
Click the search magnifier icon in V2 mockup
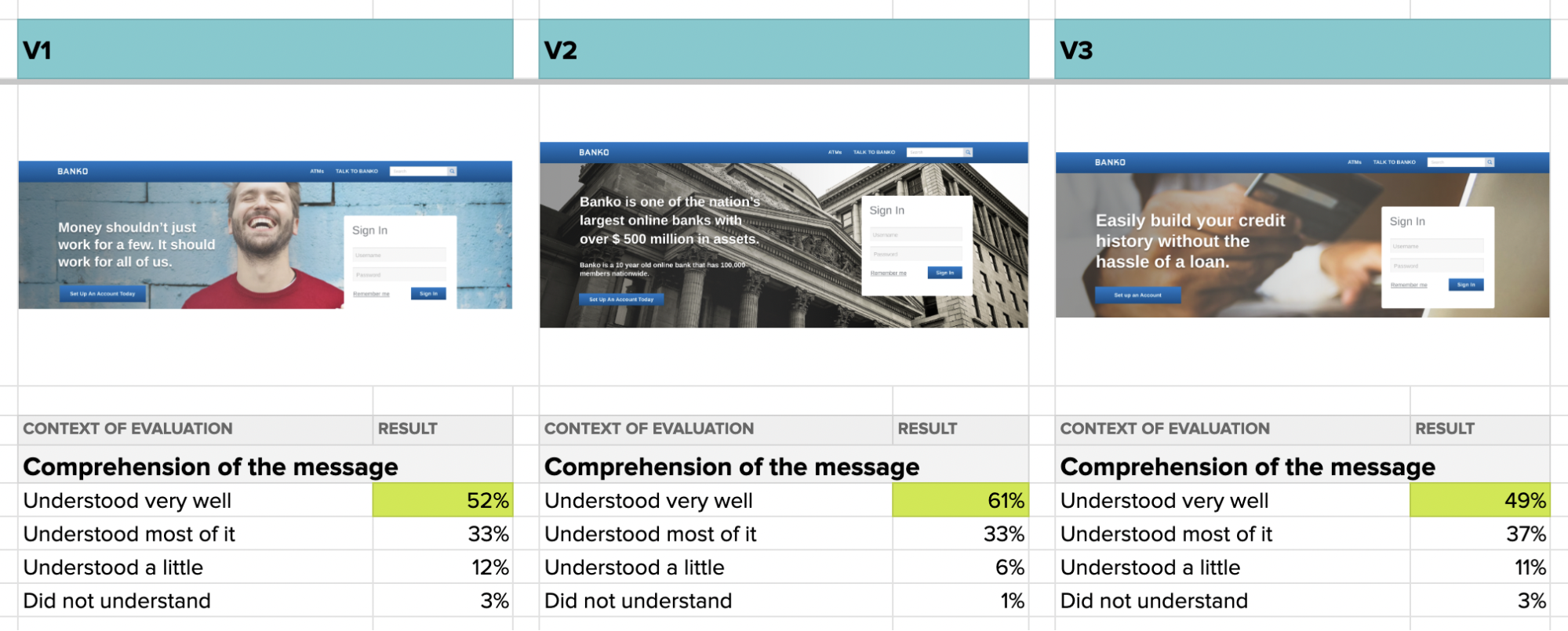[x=968, y=152]
